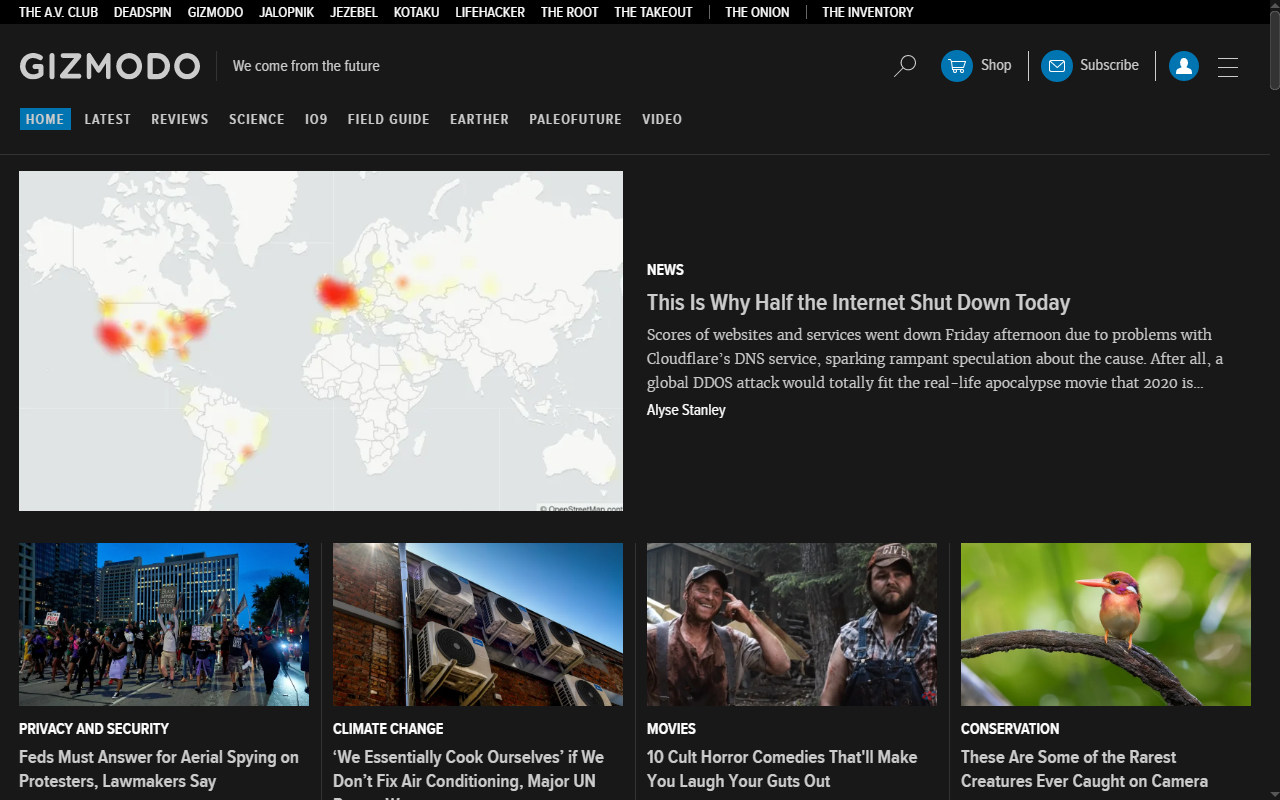Click the GIZMODO logo
The width and height of the screenshot is (1280, 800).
(110, 66)
